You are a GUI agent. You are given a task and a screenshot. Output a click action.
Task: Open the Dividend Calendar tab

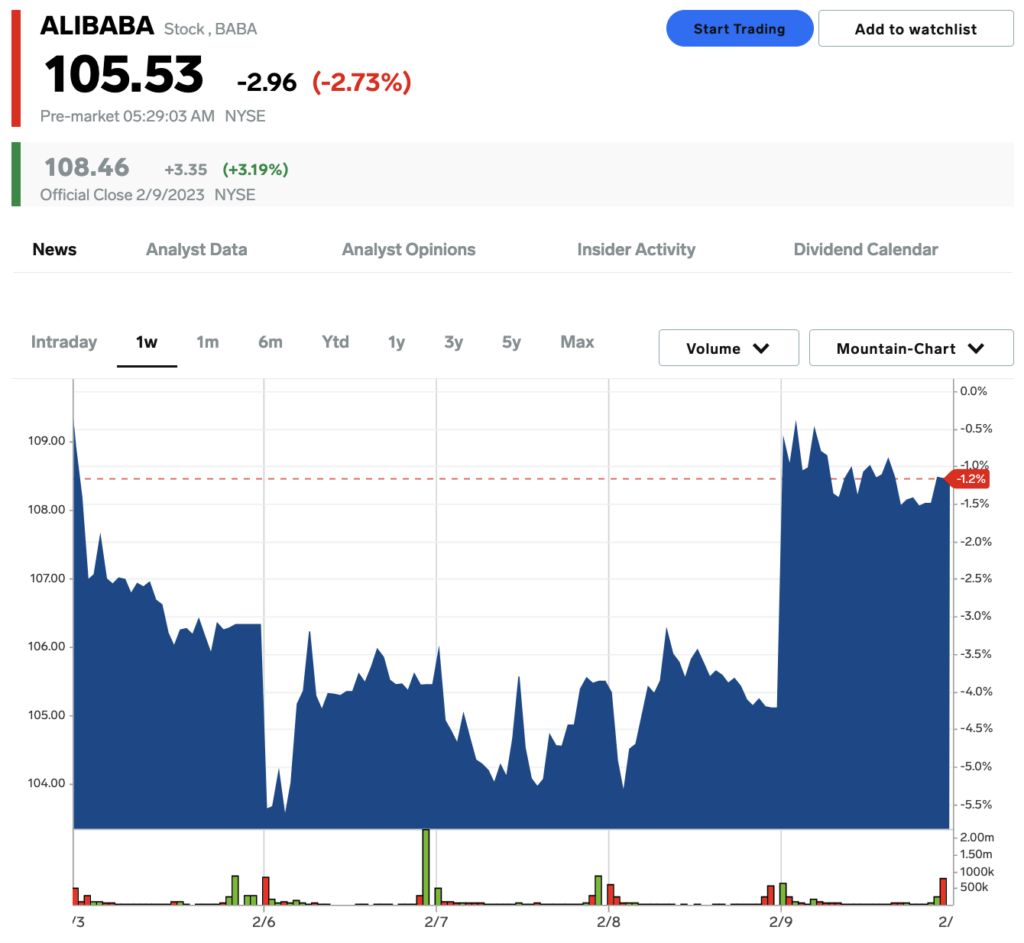click(865, 249)
